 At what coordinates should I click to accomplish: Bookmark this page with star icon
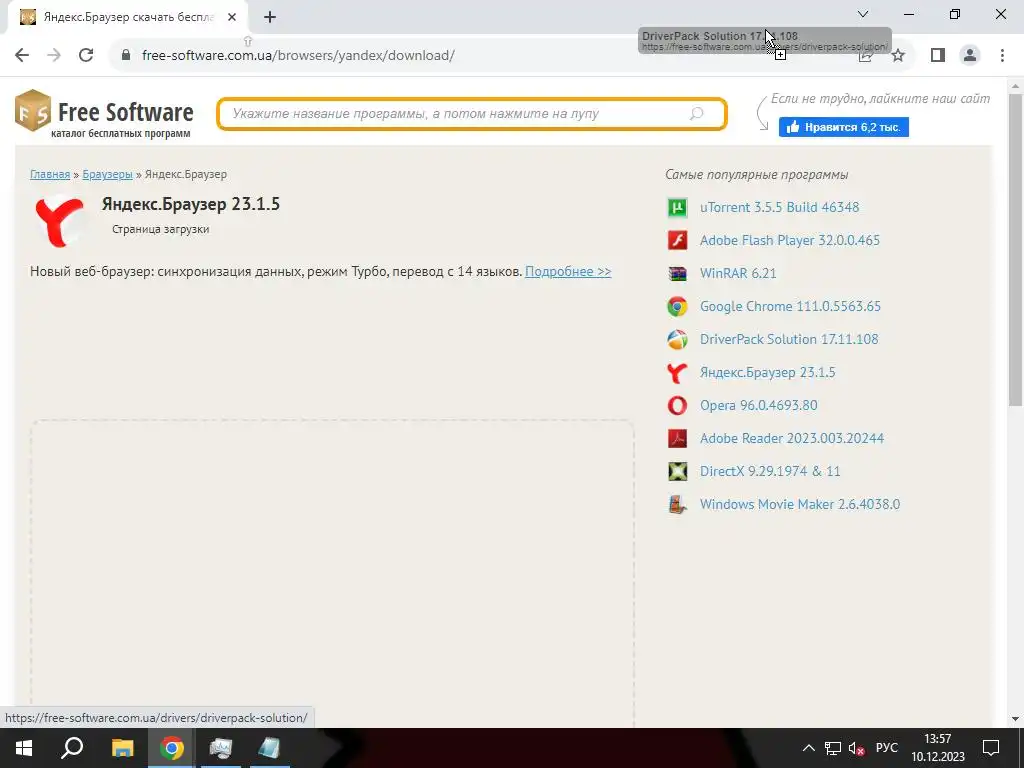(x=898, y=56)
